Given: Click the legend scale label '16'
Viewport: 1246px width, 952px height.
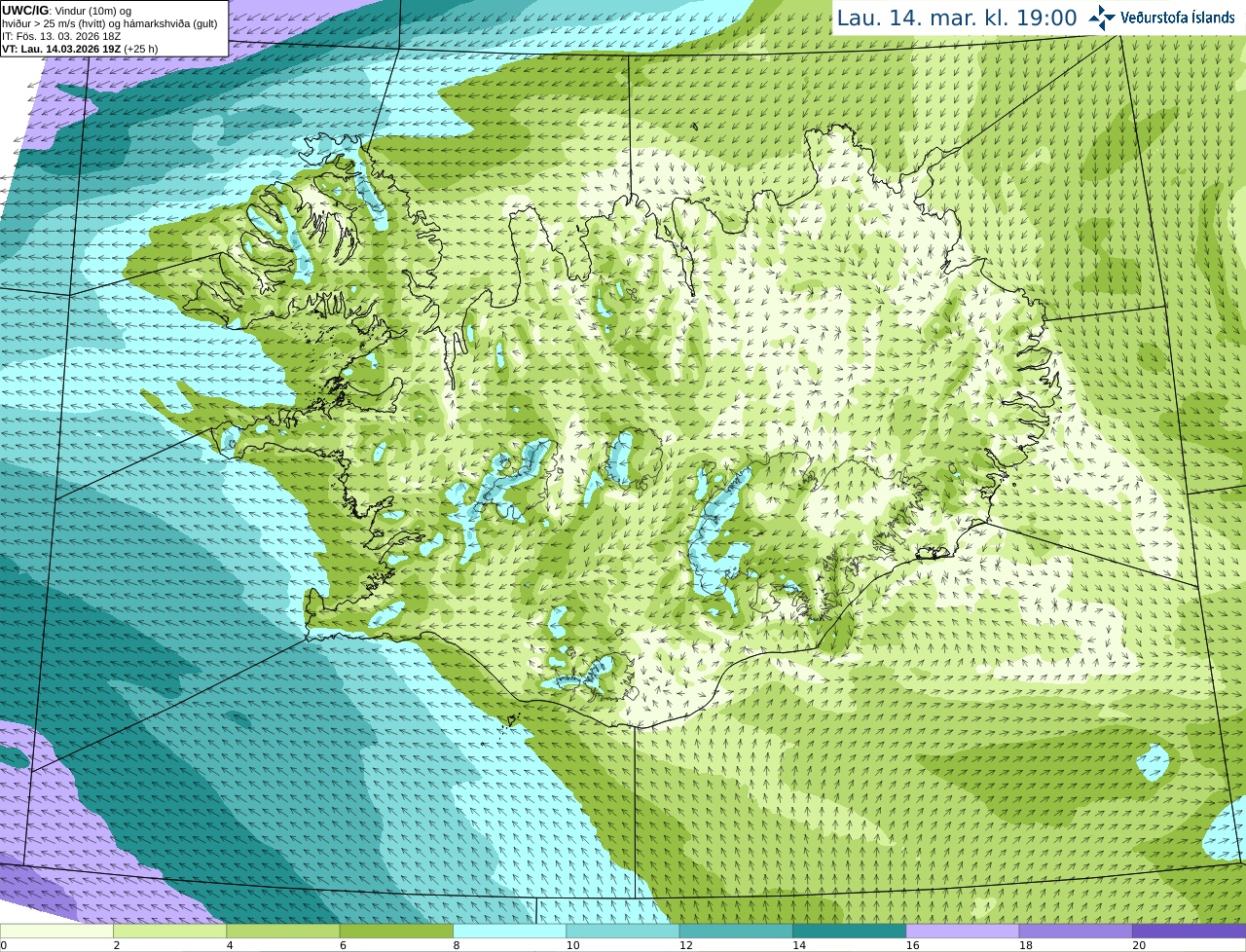Looking at the screenshot, I should (x=913, y=945).
